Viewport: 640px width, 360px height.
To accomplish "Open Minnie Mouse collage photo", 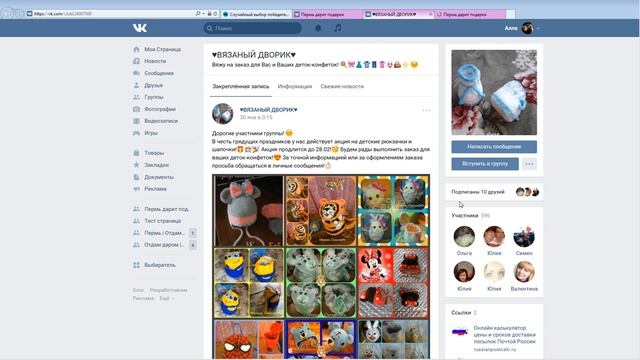I will [x=393, y=283].
